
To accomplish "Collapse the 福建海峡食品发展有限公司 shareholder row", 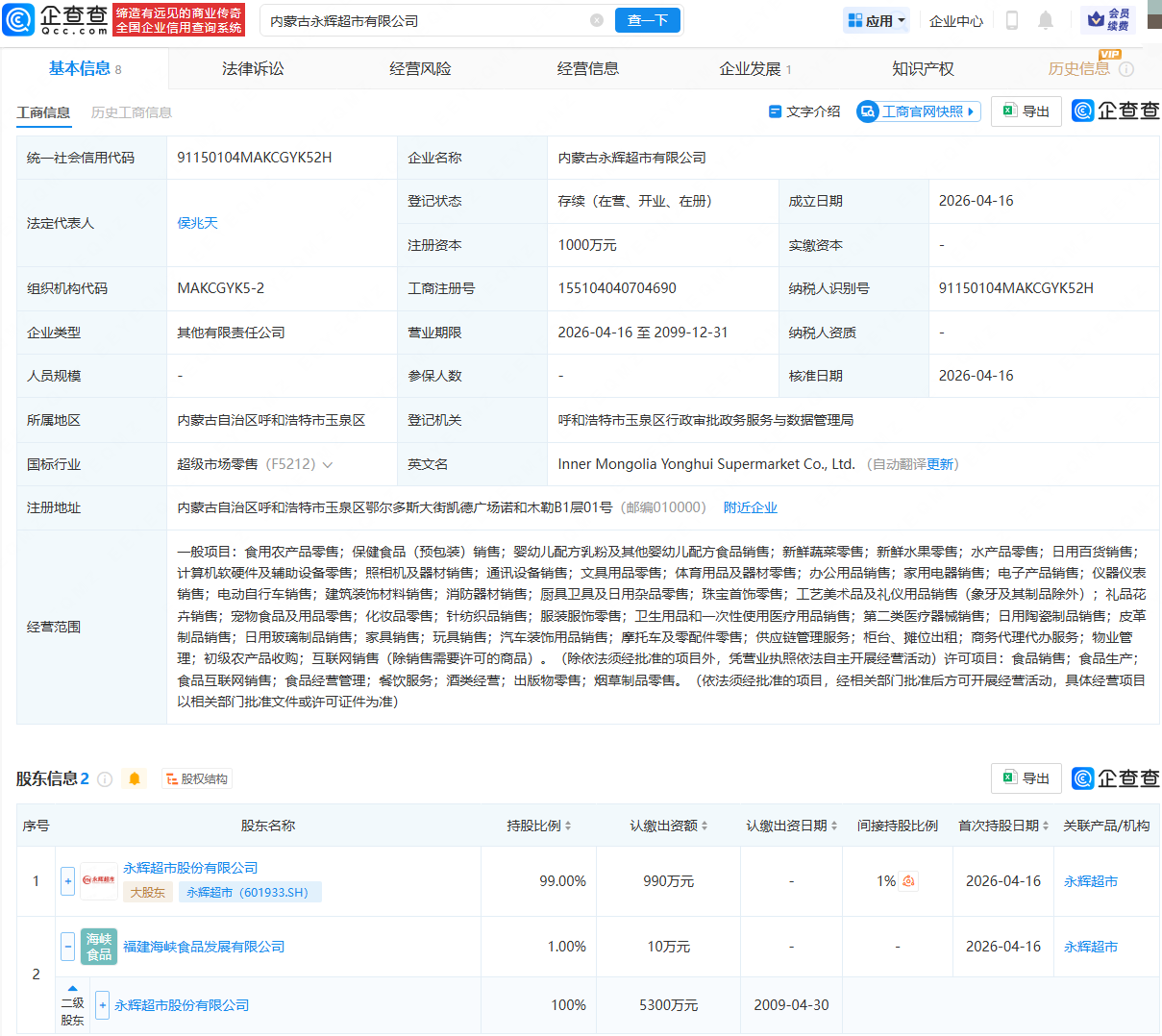I will tap(67, 946).
